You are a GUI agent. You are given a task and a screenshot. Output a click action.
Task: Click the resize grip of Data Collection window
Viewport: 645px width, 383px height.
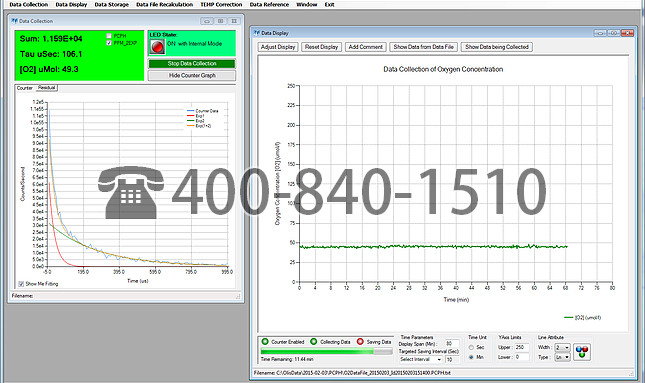pos(238,296)
